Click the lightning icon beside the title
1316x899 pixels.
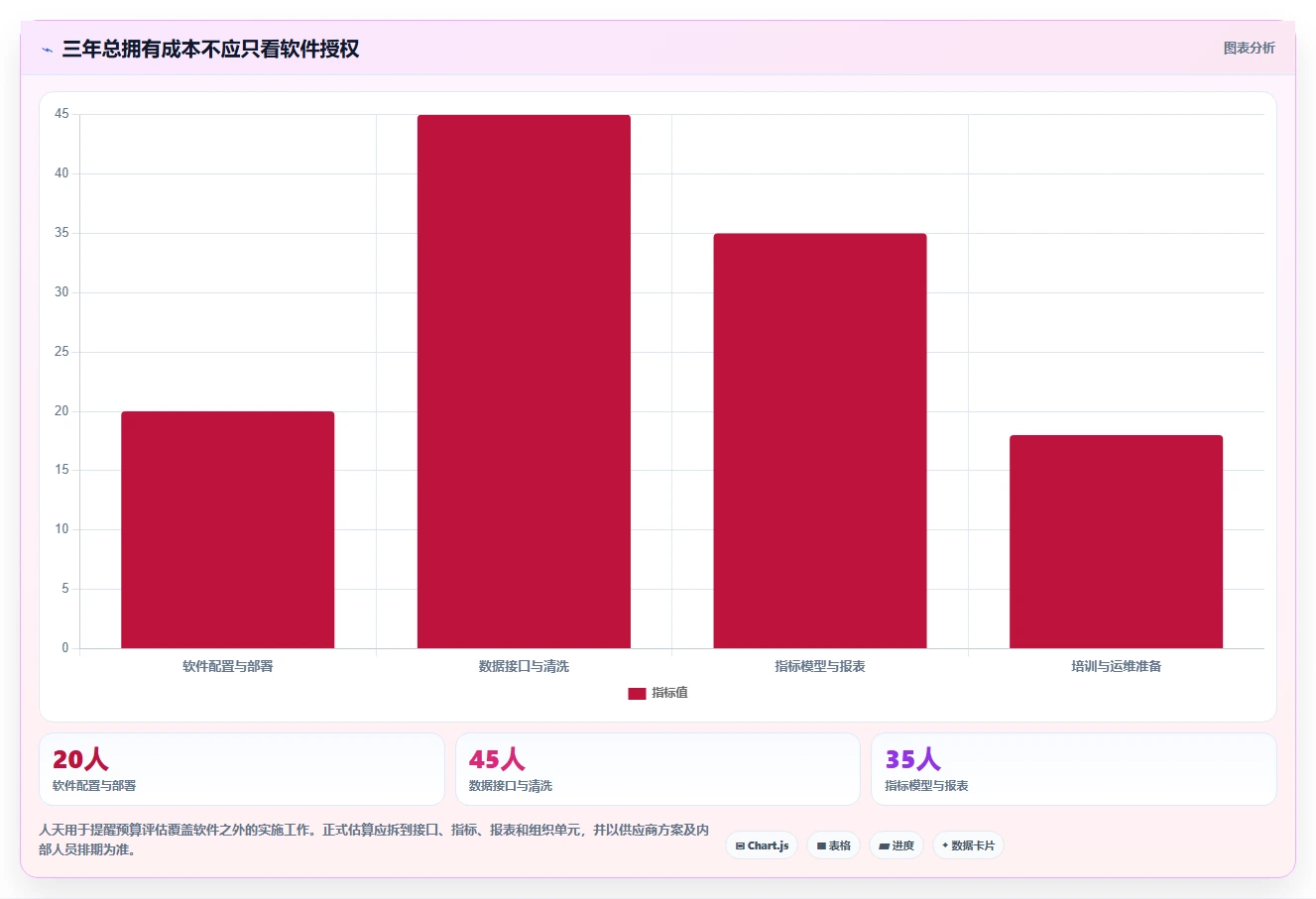47,50
